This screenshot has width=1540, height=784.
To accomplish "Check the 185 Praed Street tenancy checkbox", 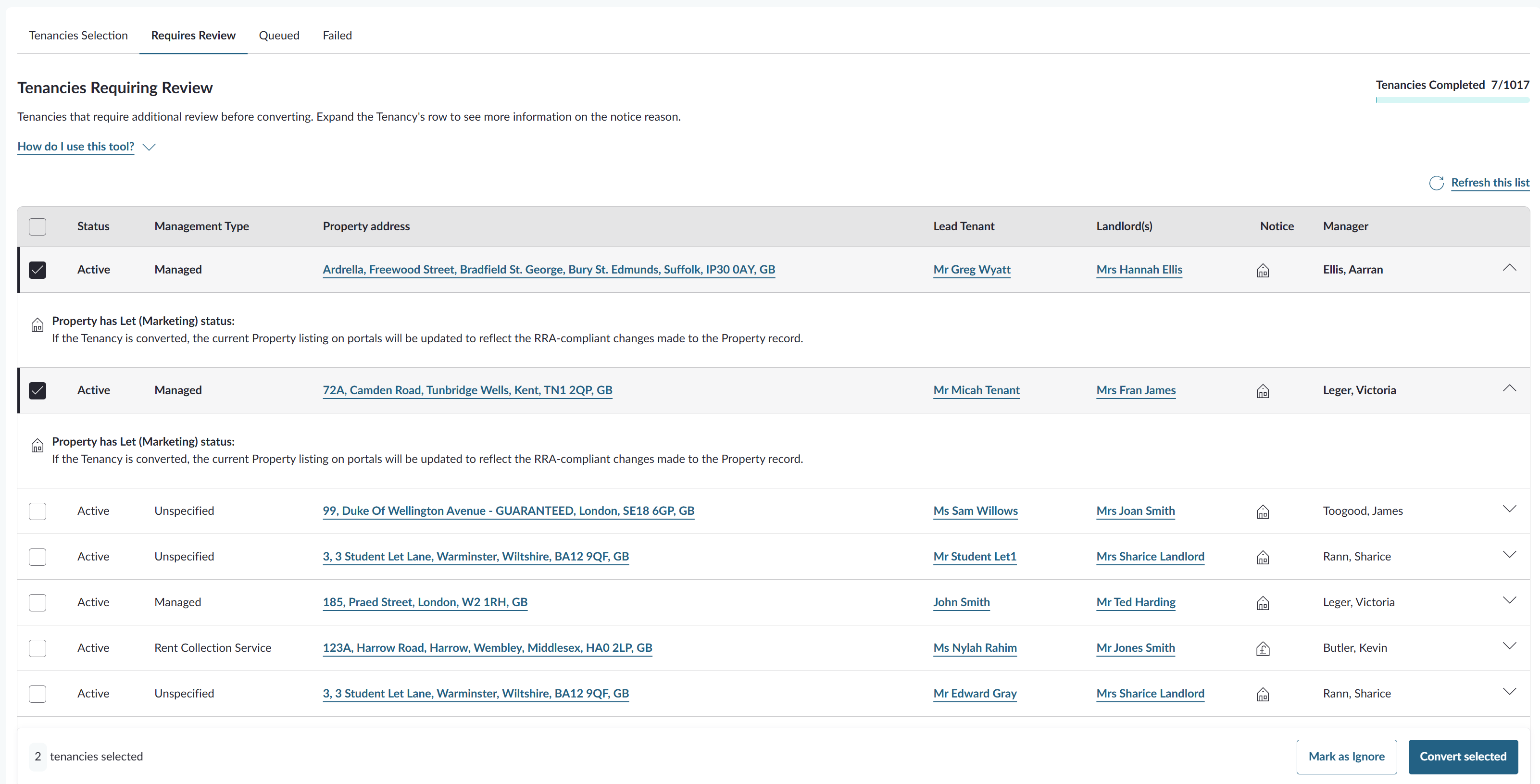I will click(38, 602).
